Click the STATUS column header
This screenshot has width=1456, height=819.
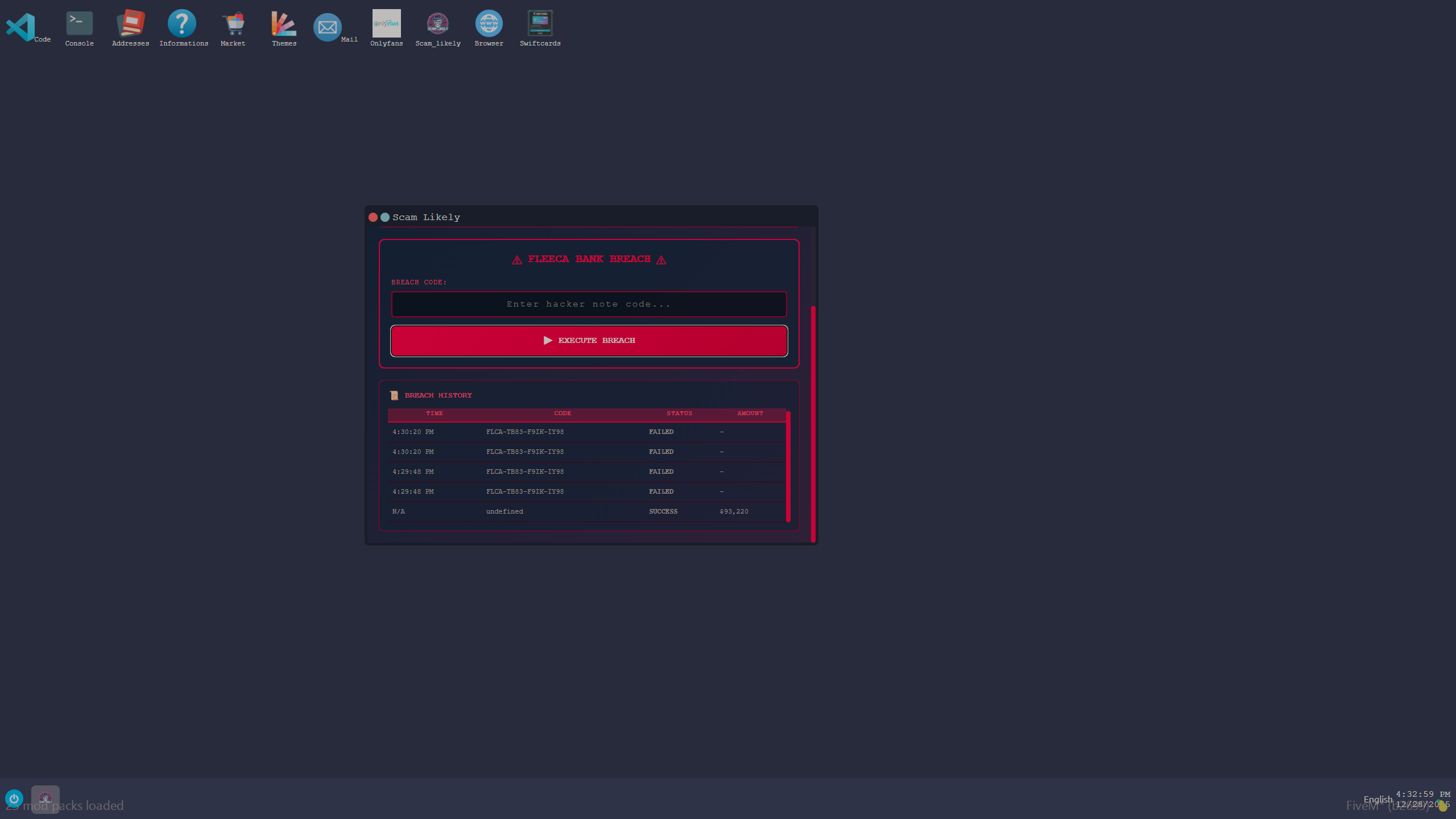coord(680,413)
